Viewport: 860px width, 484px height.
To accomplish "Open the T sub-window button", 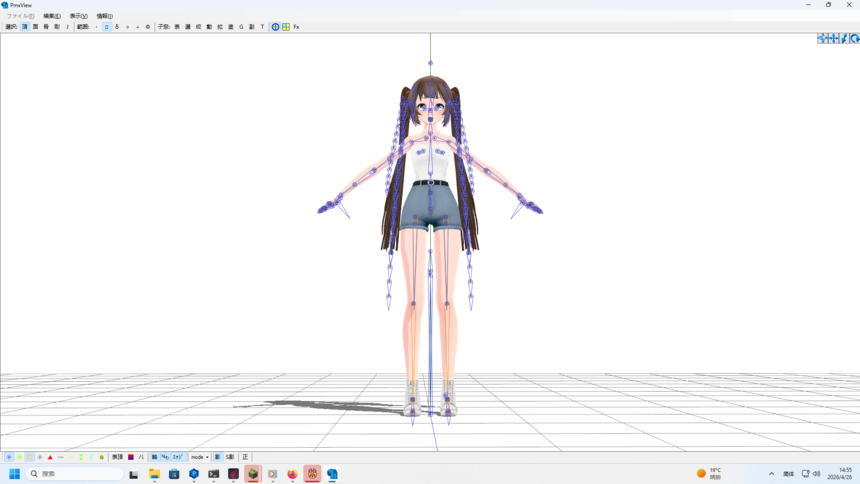I will (x=262, y=26).
